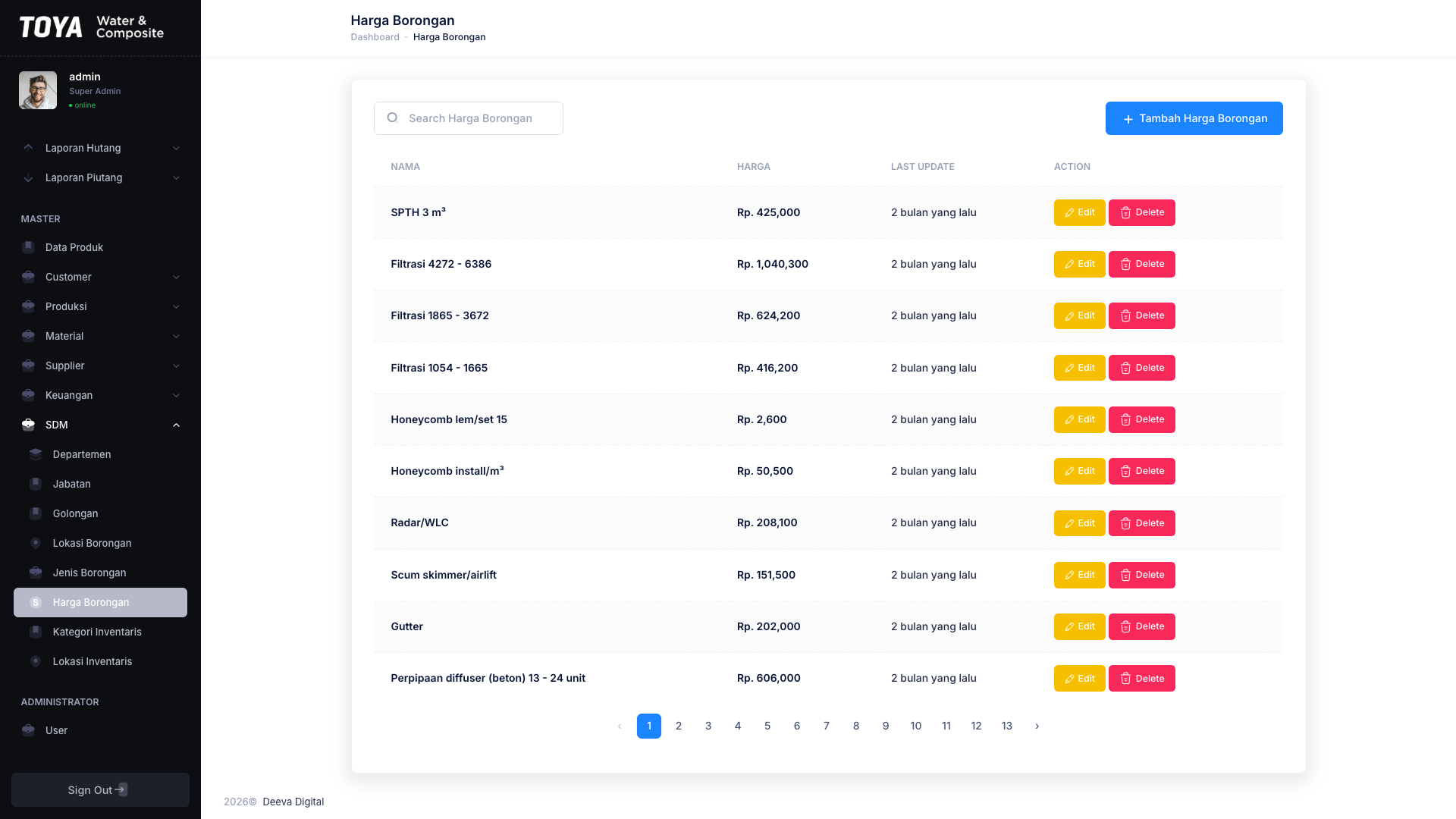Viewport: 1456px width, 819px height.
Task: Click pencil icon for Radar/WLC row
Action: pos(1069,523)
